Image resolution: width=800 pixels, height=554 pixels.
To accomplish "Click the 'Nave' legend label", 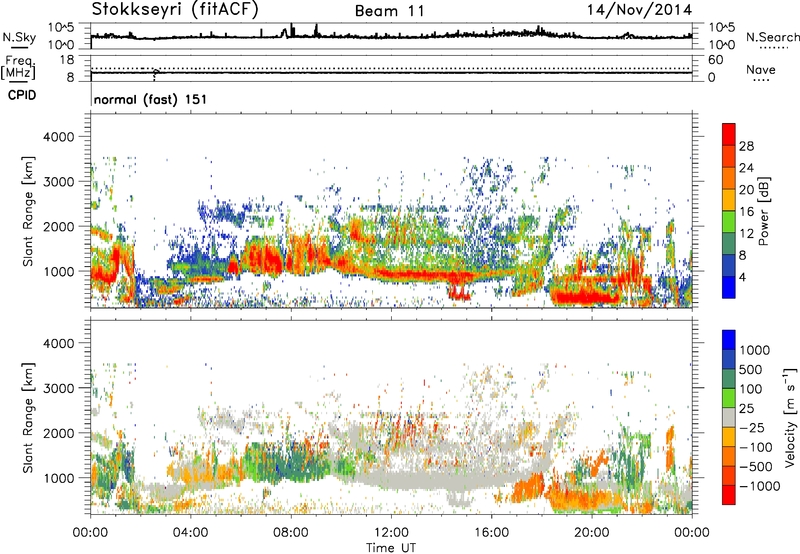I will coord(761,69).
